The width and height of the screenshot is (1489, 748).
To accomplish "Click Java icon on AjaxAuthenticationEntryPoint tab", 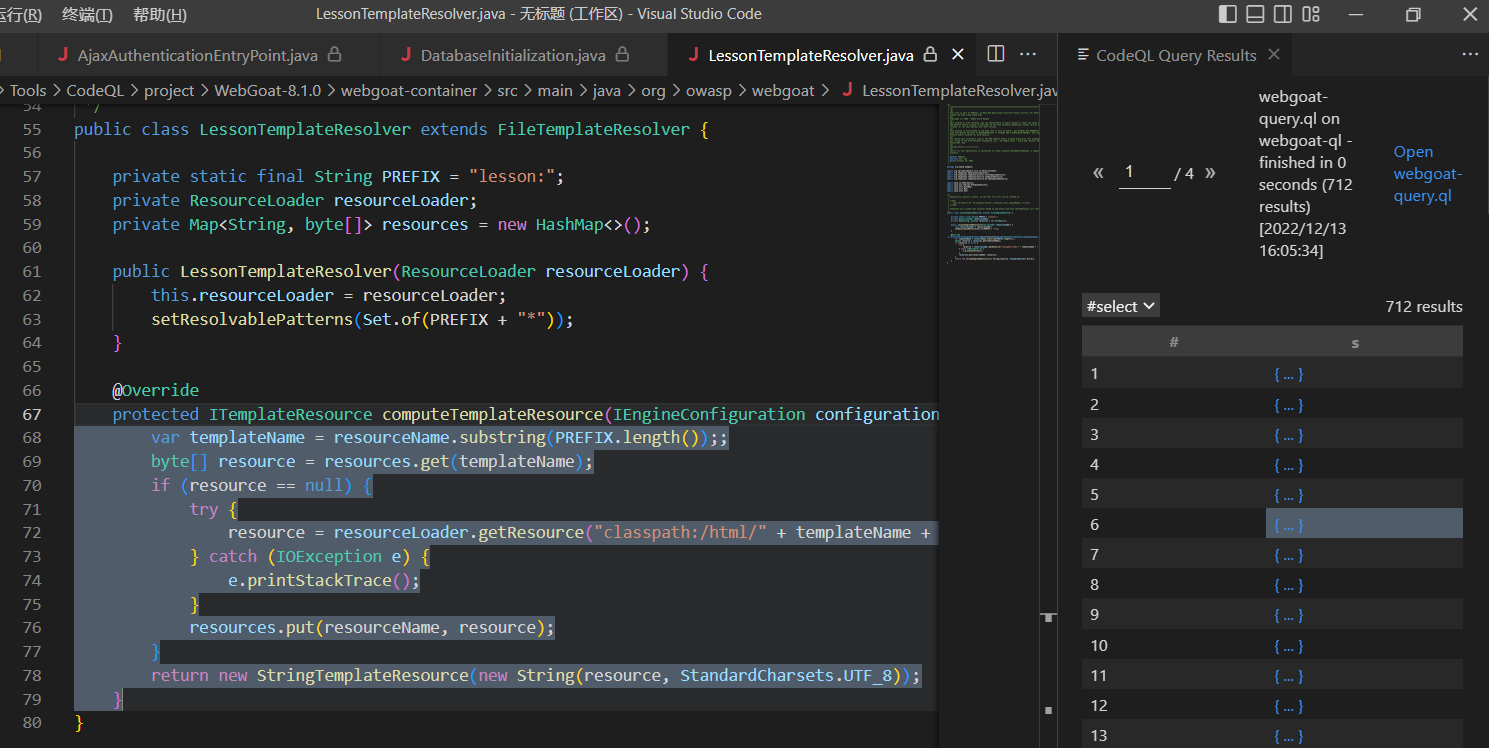I will coord(62,55).
